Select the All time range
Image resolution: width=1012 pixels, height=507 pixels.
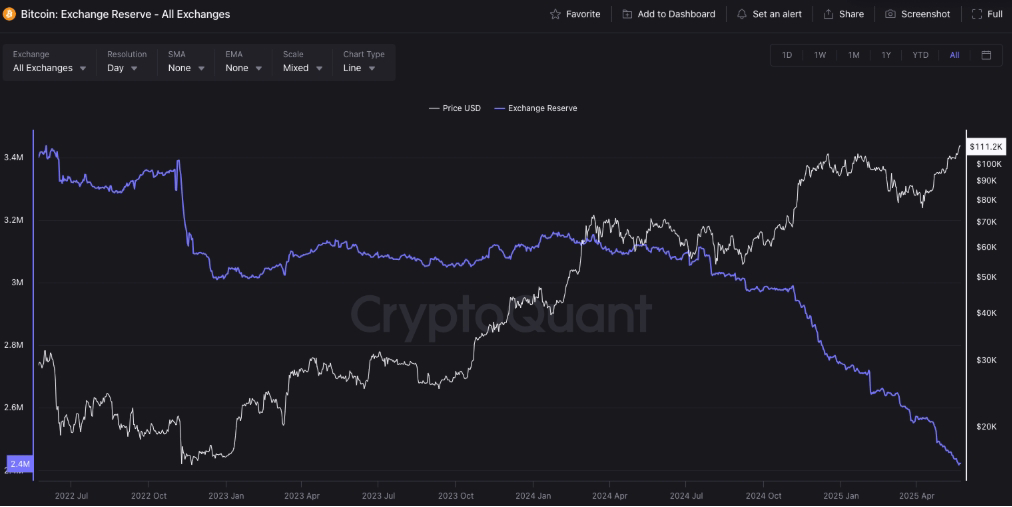954,55
